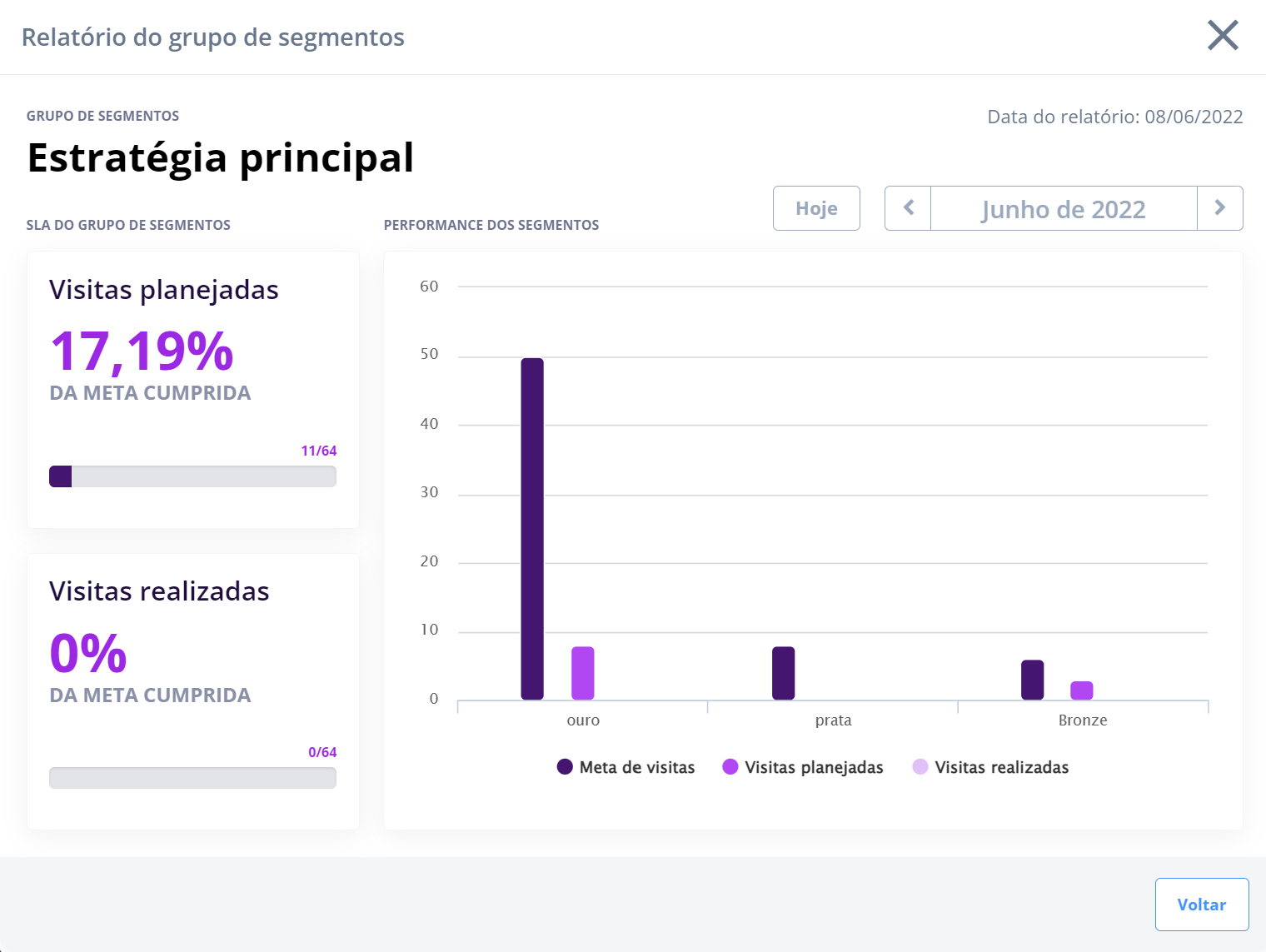Click the ouro axis label

[583, 720]
